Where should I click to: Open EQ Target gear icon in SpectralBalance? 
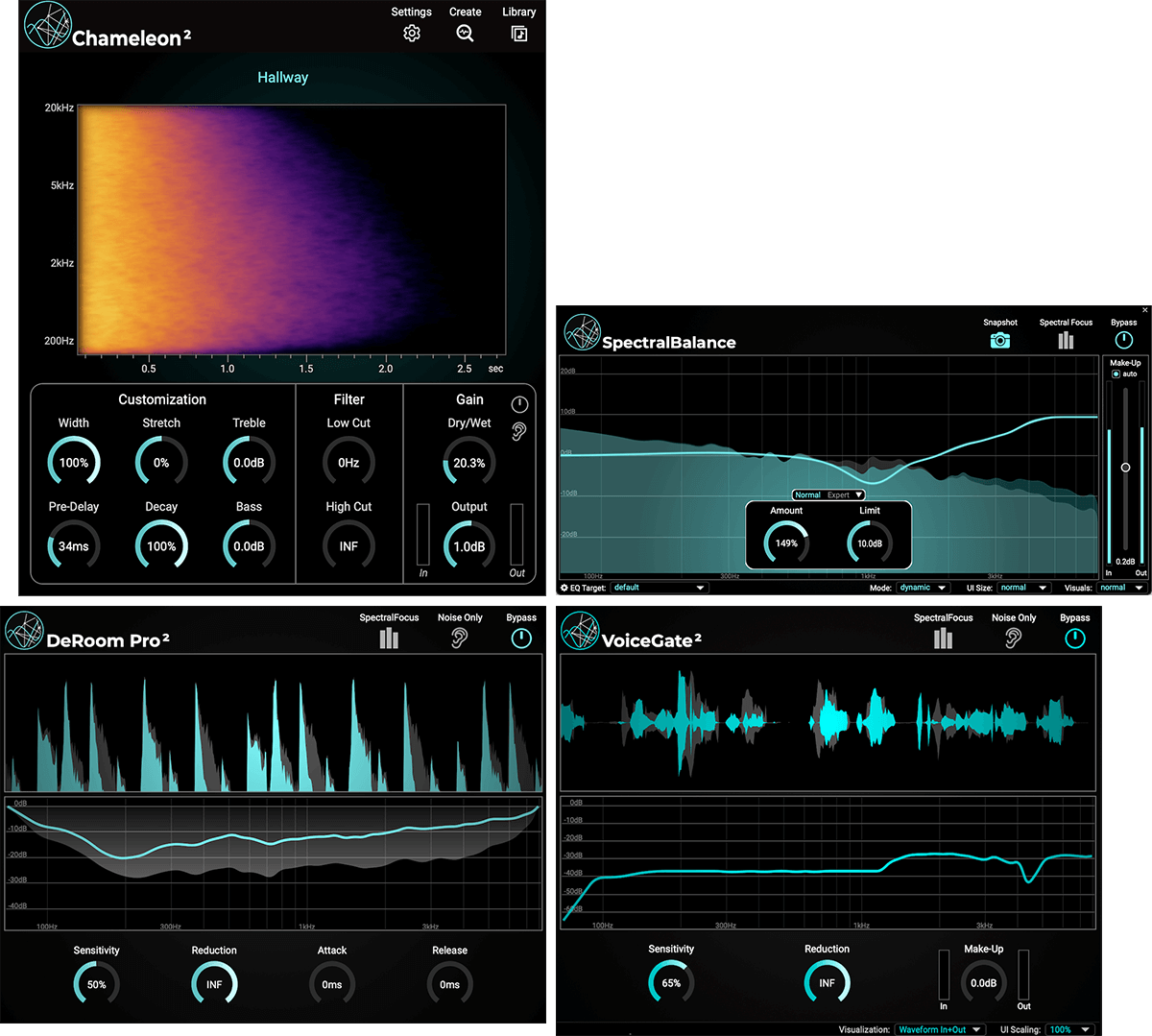tap(564, 588)
